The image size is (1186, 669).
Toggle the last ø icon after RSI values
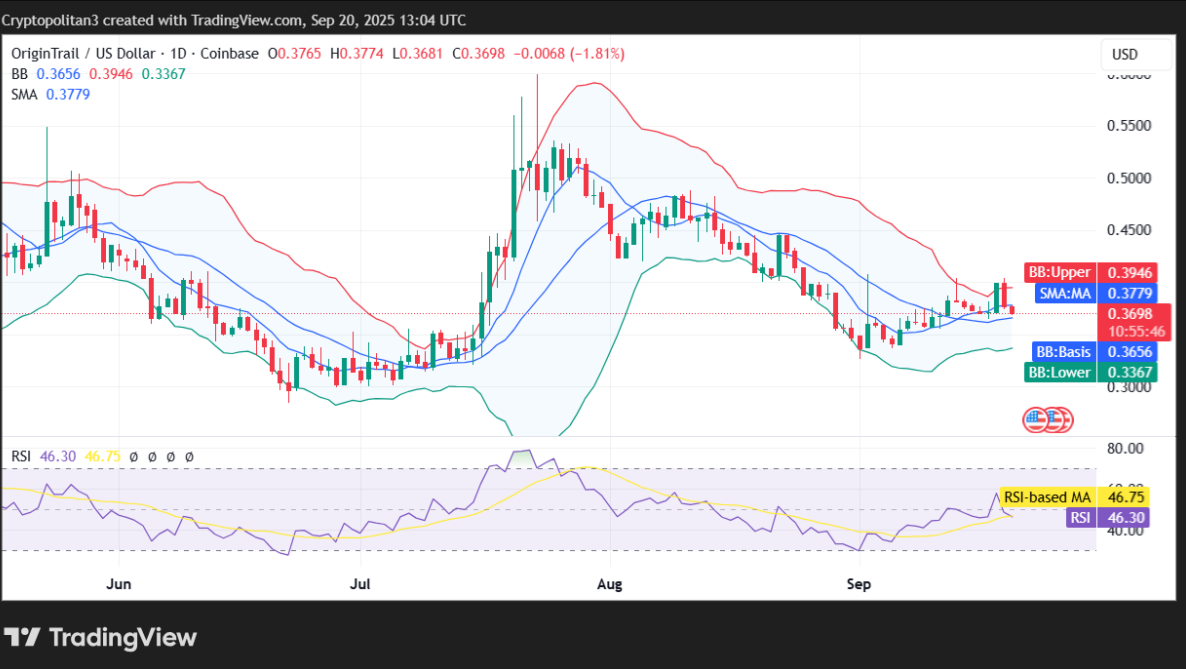(x=188, y=456)
